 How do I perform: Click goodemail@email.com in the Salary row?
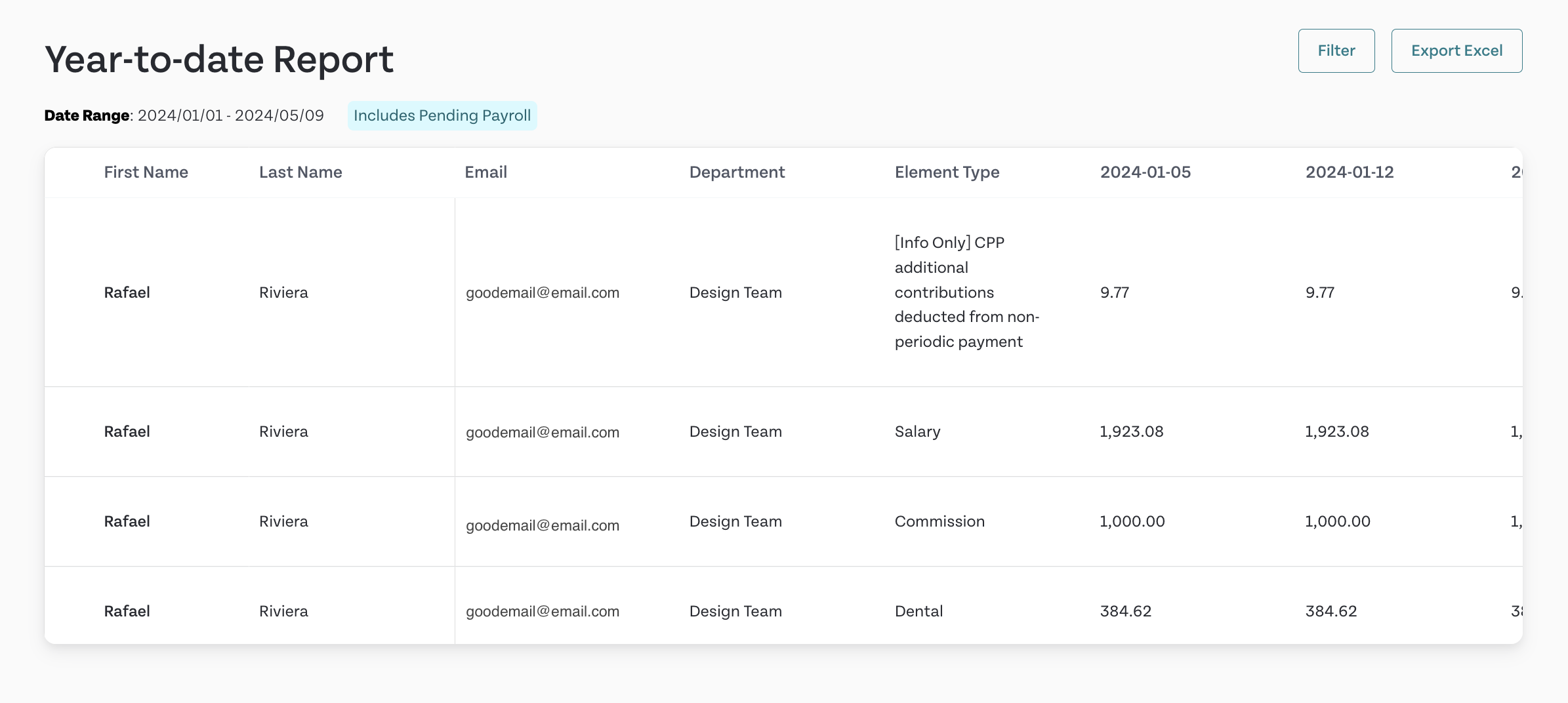[543, 432]
